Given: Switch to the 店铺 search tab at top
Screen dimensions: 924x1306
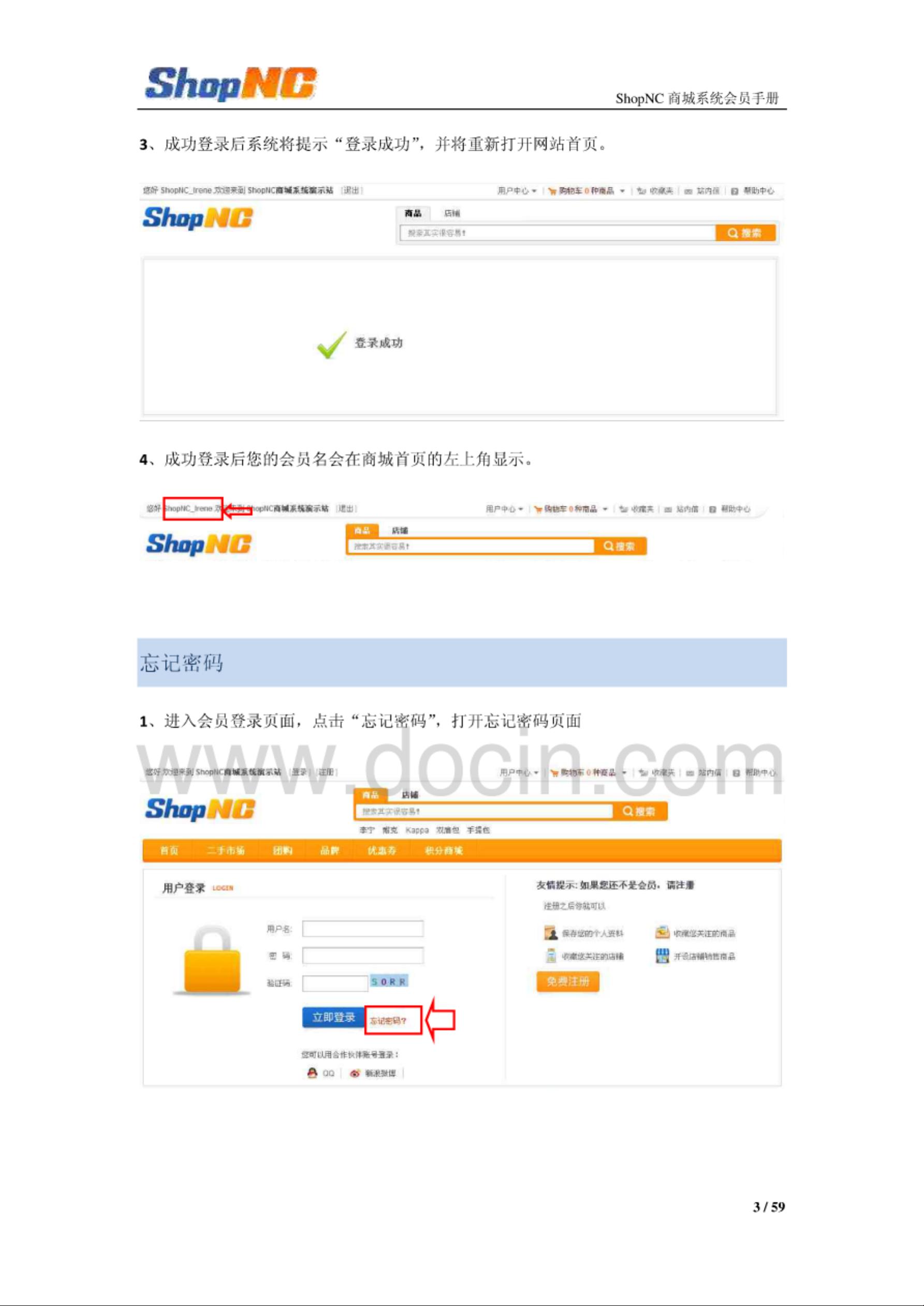Looking at the screenshot, I should [x=452, y=213].
